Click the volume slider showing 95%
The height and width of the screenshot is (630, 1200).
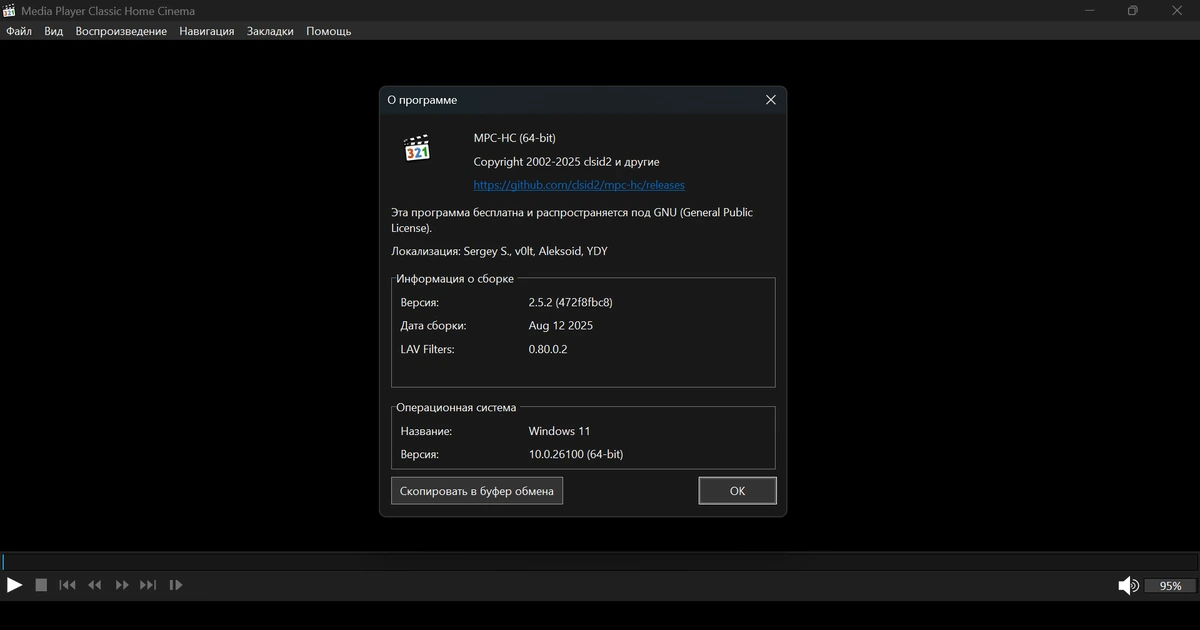coord(1170,586)
